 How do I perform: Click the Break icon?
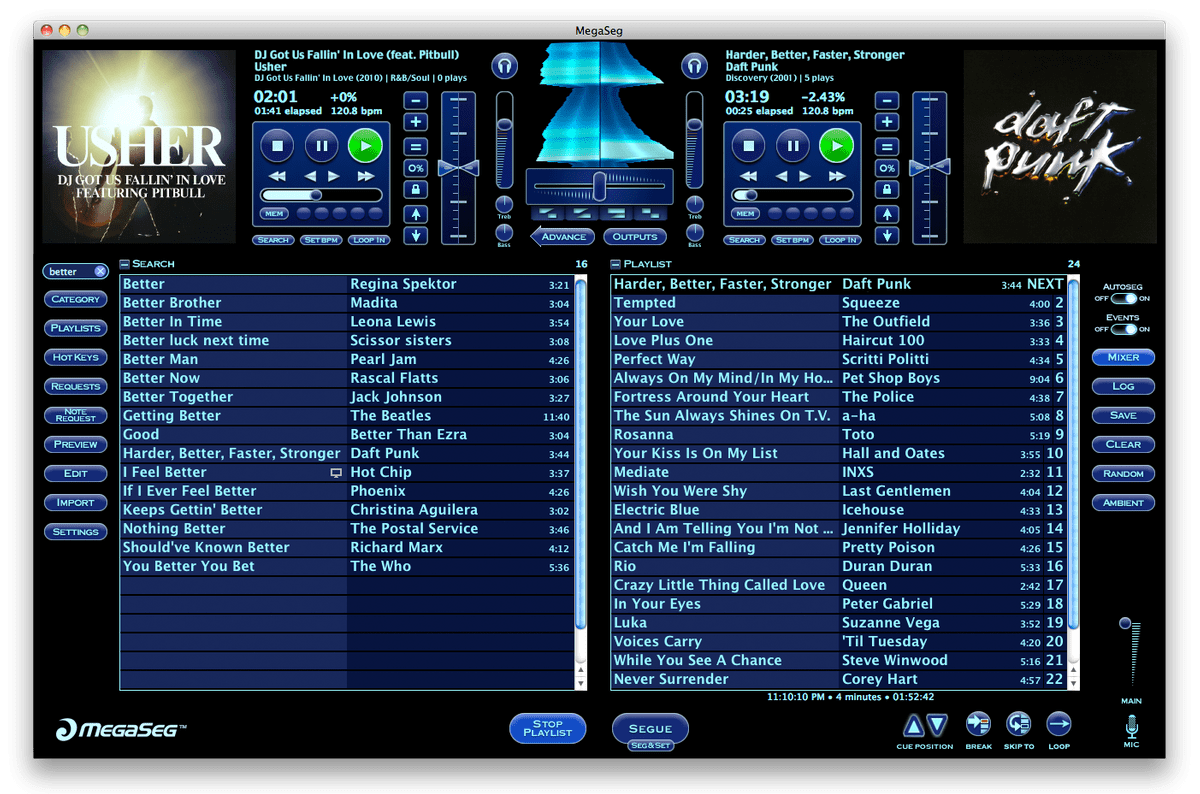click(978, 724)
